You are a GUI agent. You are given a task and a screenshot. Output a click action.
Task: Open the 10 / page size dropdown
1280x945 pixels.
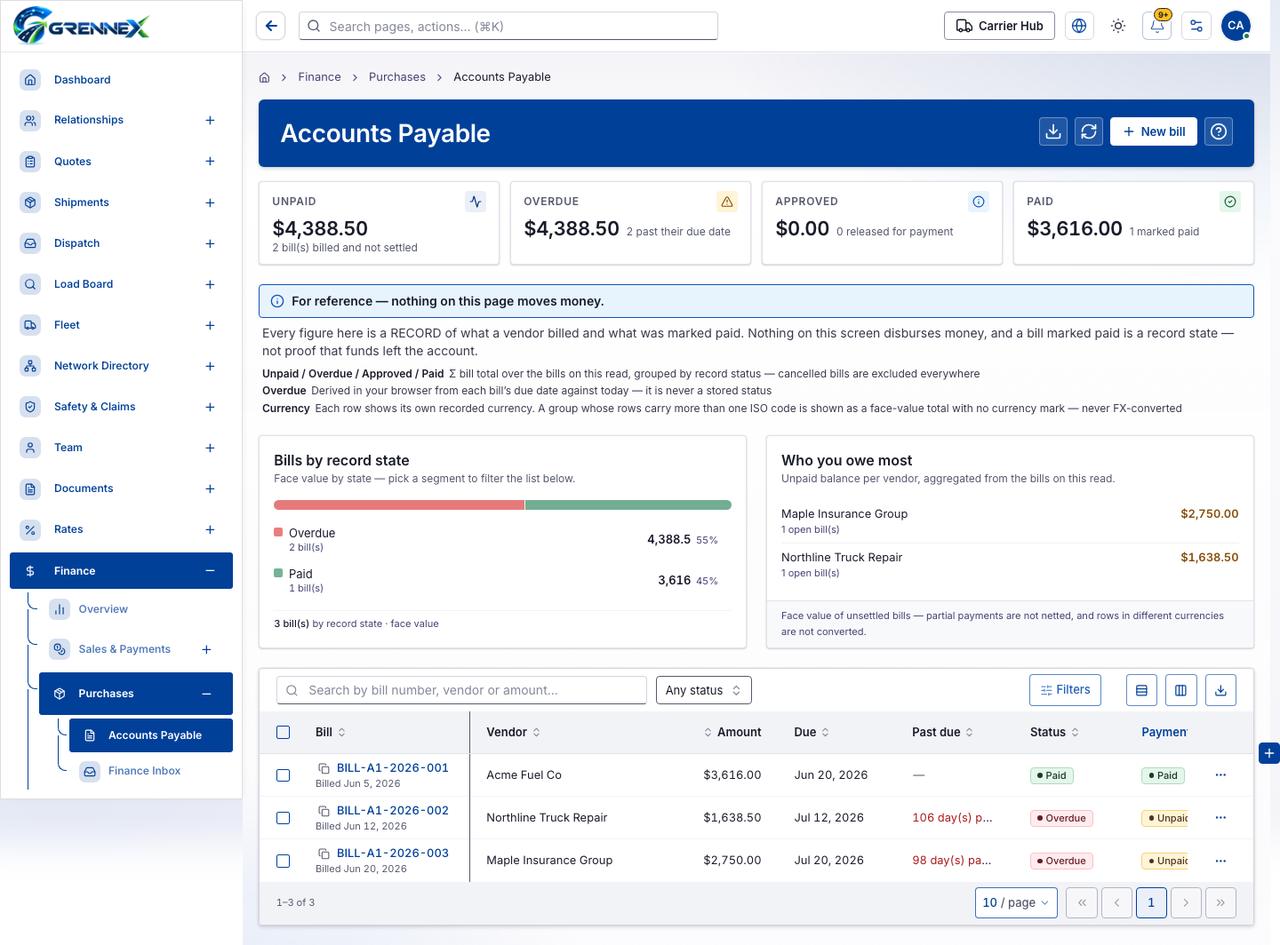[x=1016, y=902]
